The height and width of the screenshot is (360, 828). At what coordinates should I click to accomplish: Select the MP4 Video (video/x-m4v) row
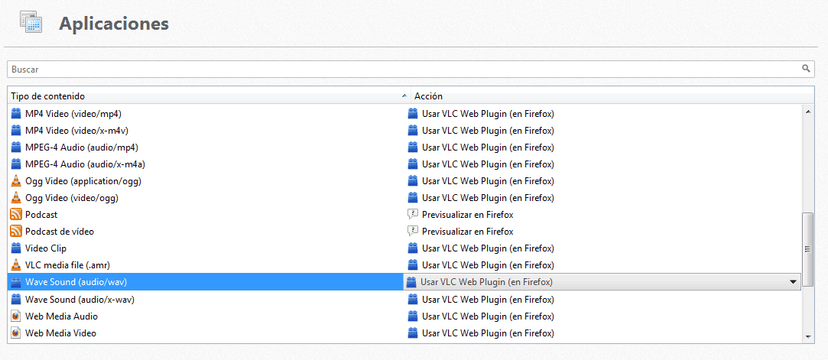point(405,130)
